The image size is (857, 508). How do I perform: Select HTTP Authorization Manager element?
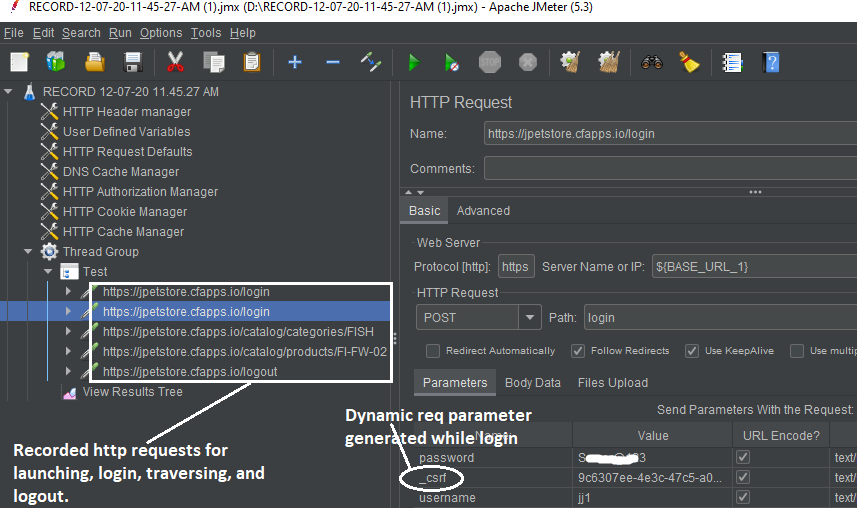coord(140,191)
